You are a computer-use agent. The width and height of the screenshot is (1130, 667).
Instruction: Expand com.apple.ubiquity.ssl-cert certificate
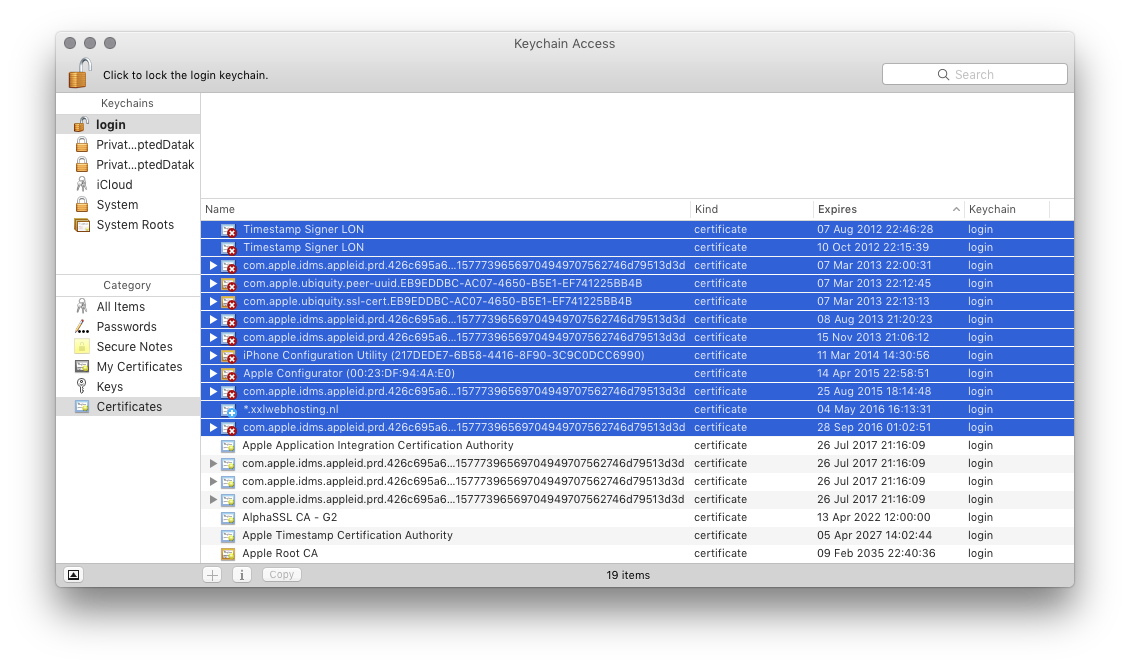213,301
